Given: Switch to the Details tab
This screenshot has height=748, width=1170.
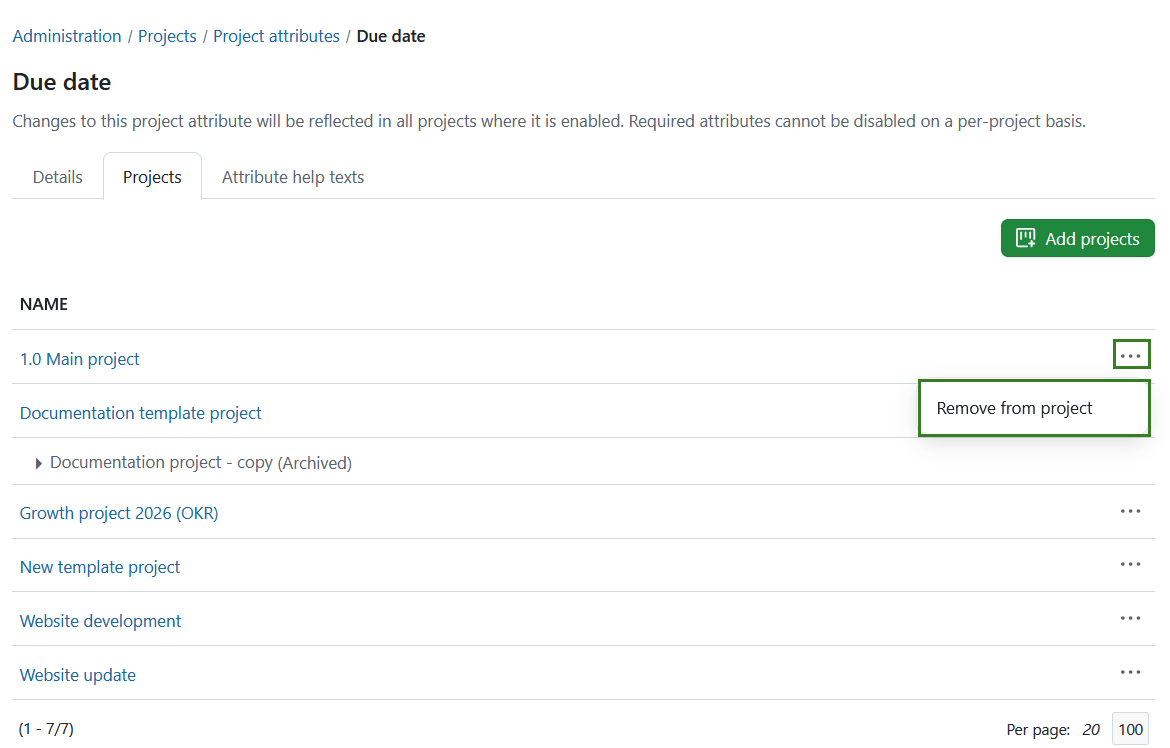Looking at the screenshot, I should (57, 176).
